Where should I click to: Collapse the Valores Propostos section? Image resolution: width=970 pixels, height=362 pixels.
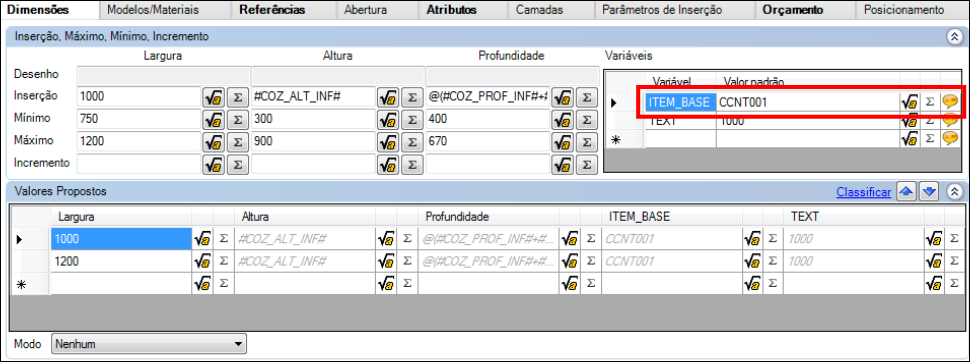[x=954, y=192]
